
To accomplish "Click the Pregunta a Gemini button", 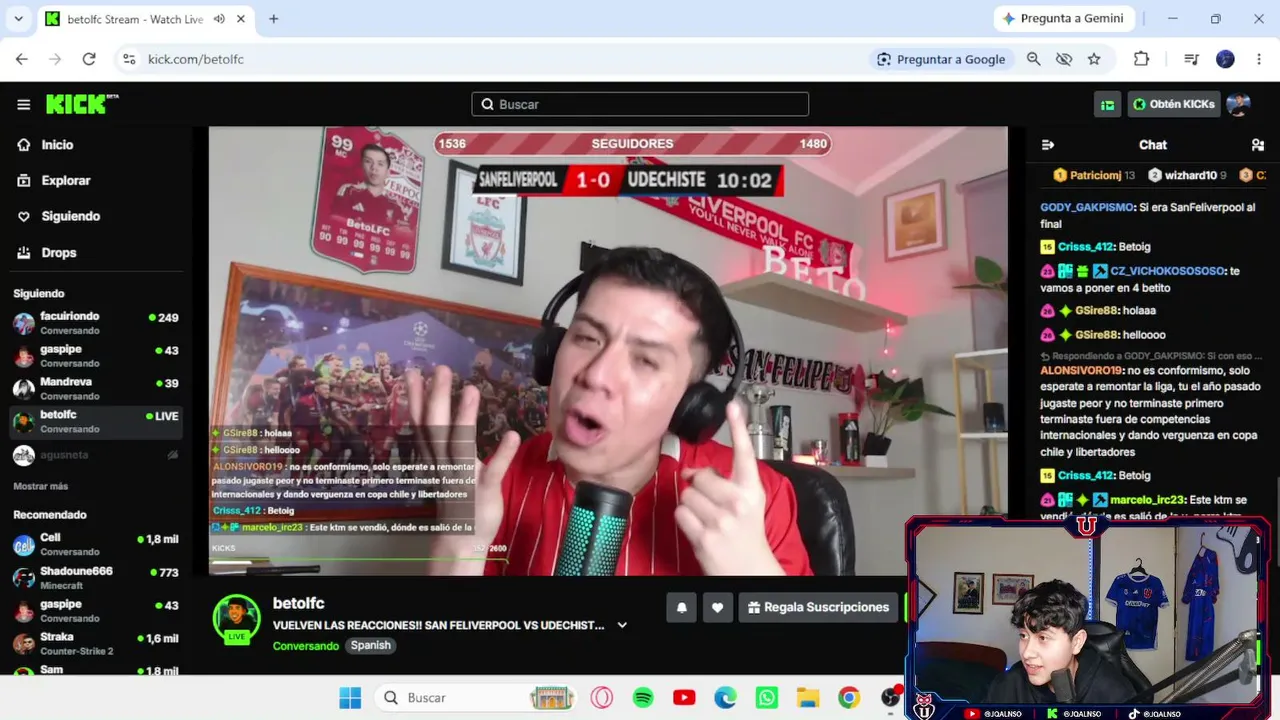I will pyautogui.click(x=1063, y=19).
